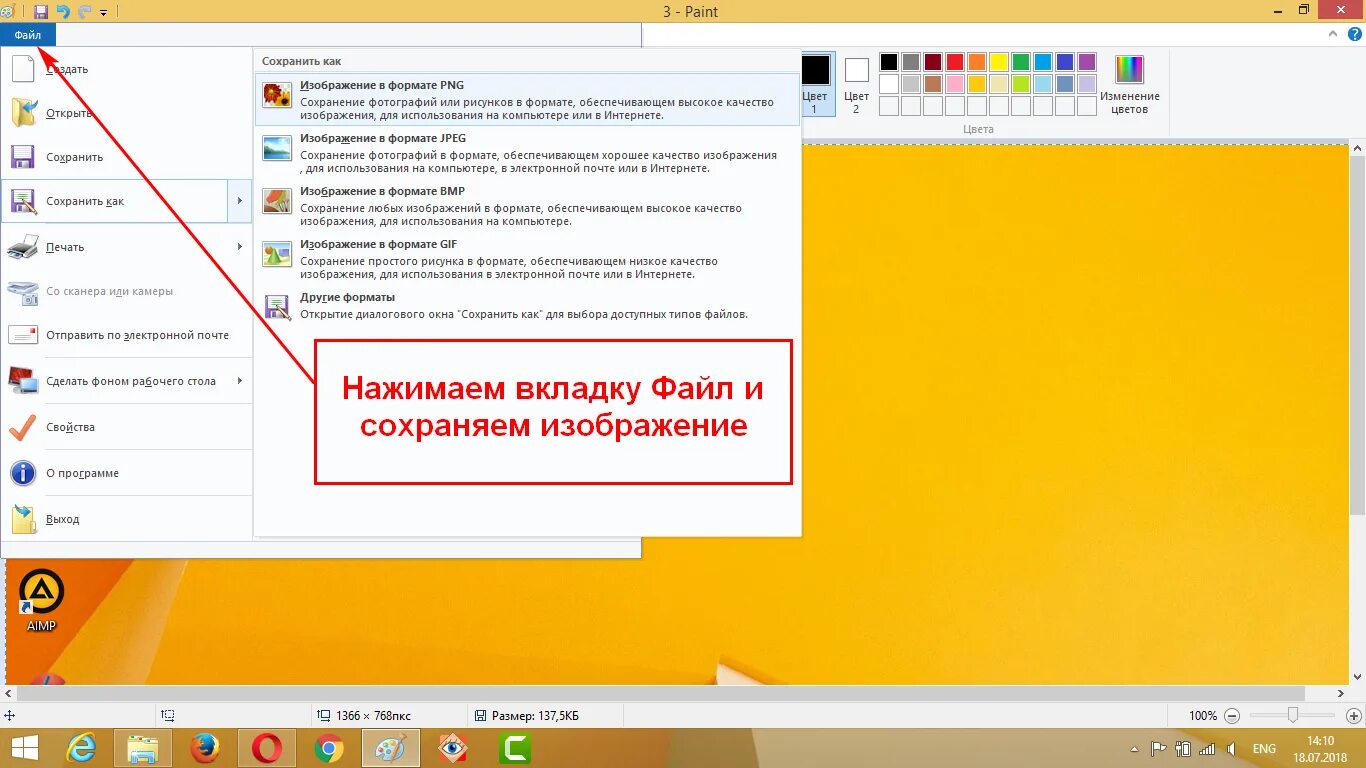
Task: Click the vertical scrollbar down arrow
Action: [1357, 677]
